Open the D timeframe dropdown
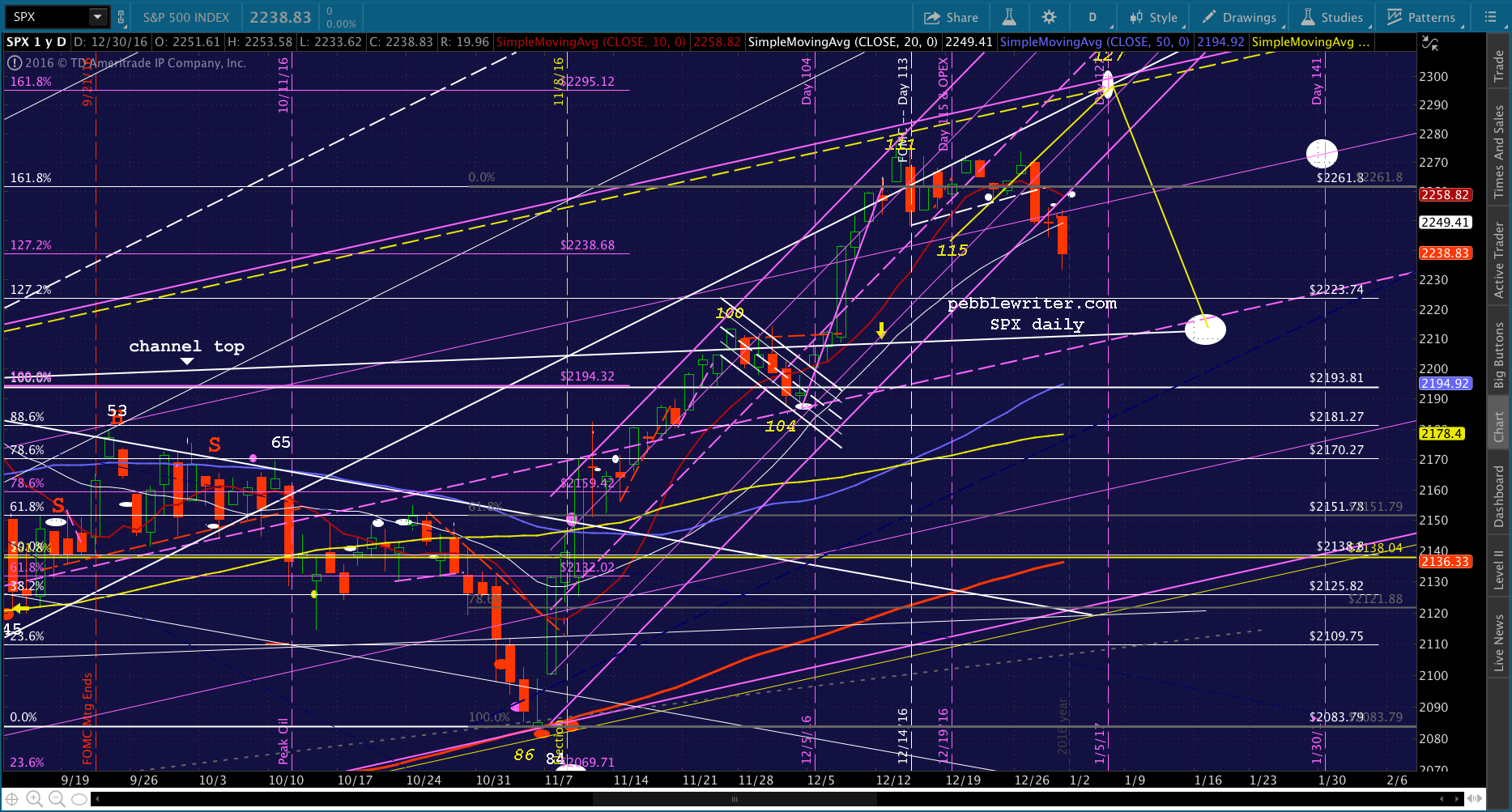This screenshot has width=1512, height=812. tap(1093, 17)
